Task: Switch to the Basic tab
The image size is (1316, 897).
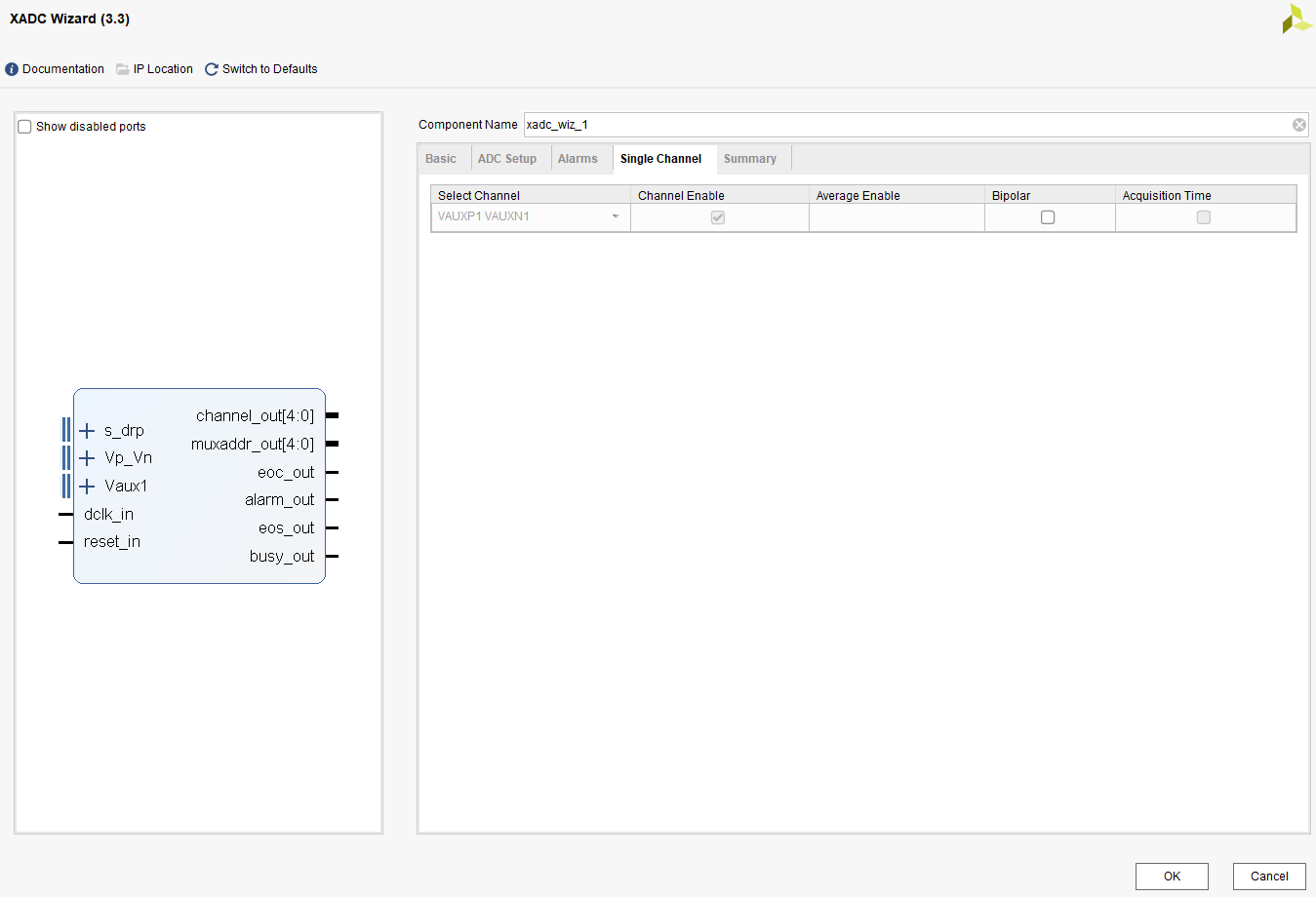Action: click(x=441, y=159)
